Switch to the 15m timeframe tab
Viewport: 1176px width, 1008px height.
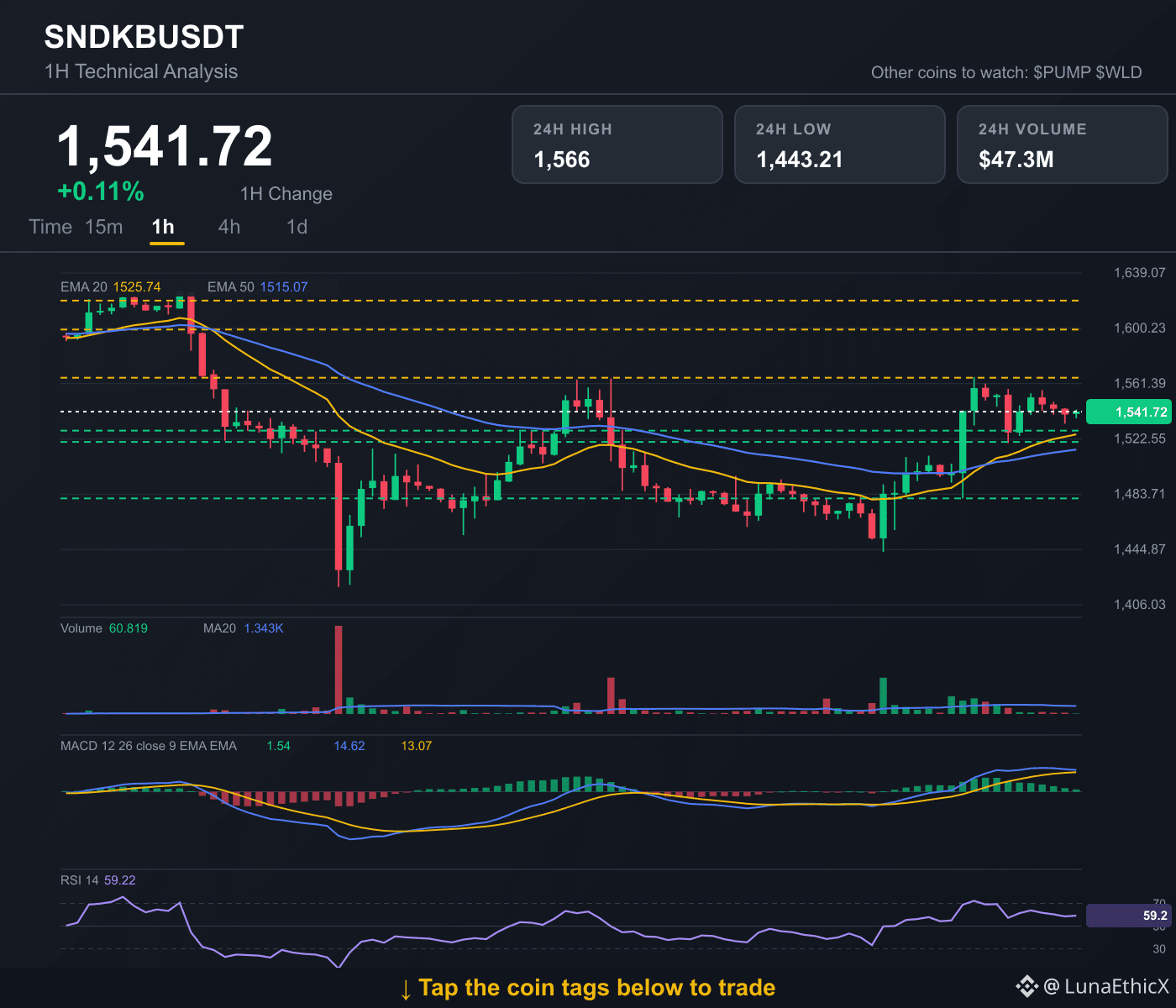point(104,227)
